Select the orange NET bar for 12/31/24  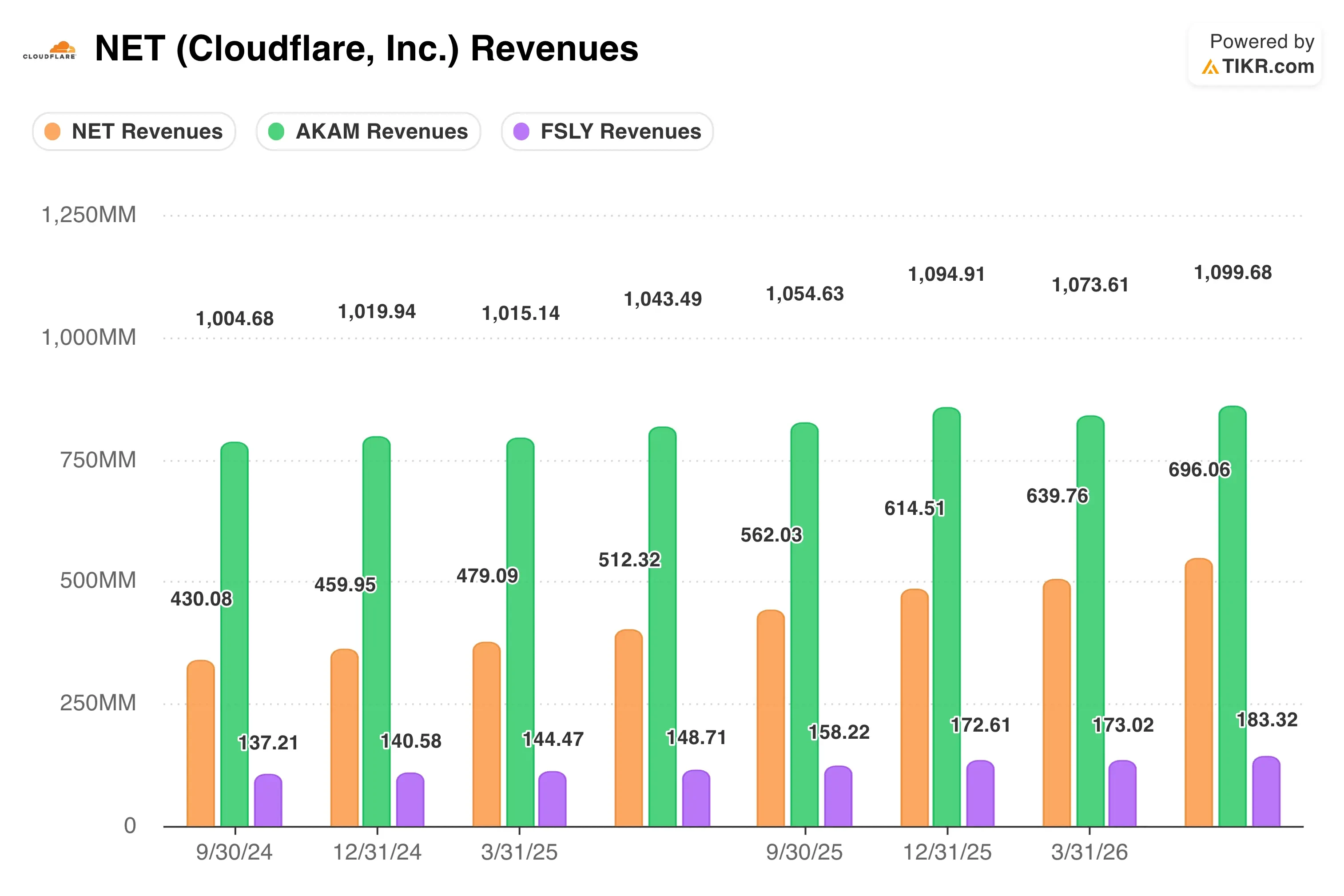pos(344,738)
